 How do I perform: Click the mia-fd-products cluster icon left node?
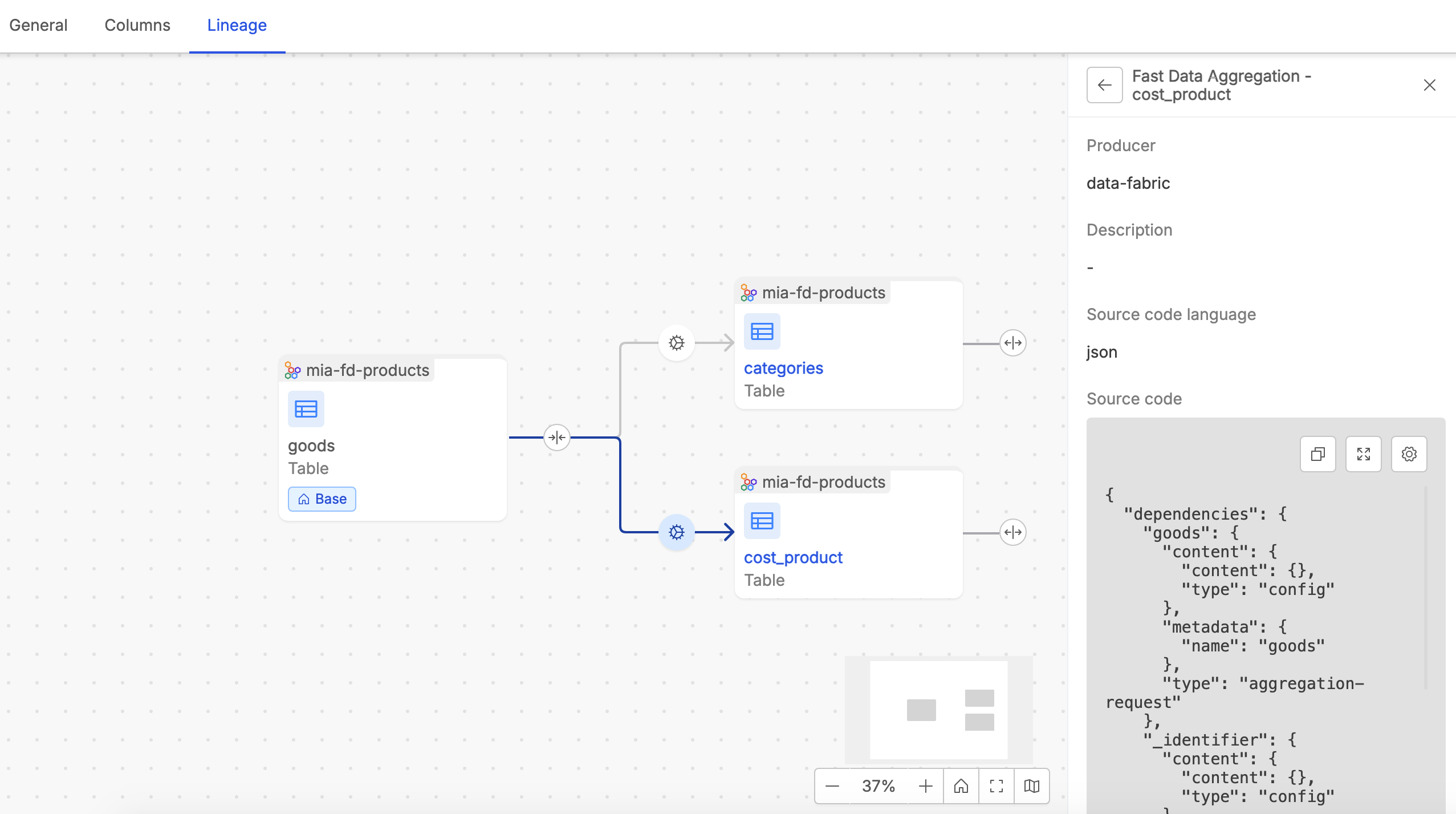pos(293,370)
